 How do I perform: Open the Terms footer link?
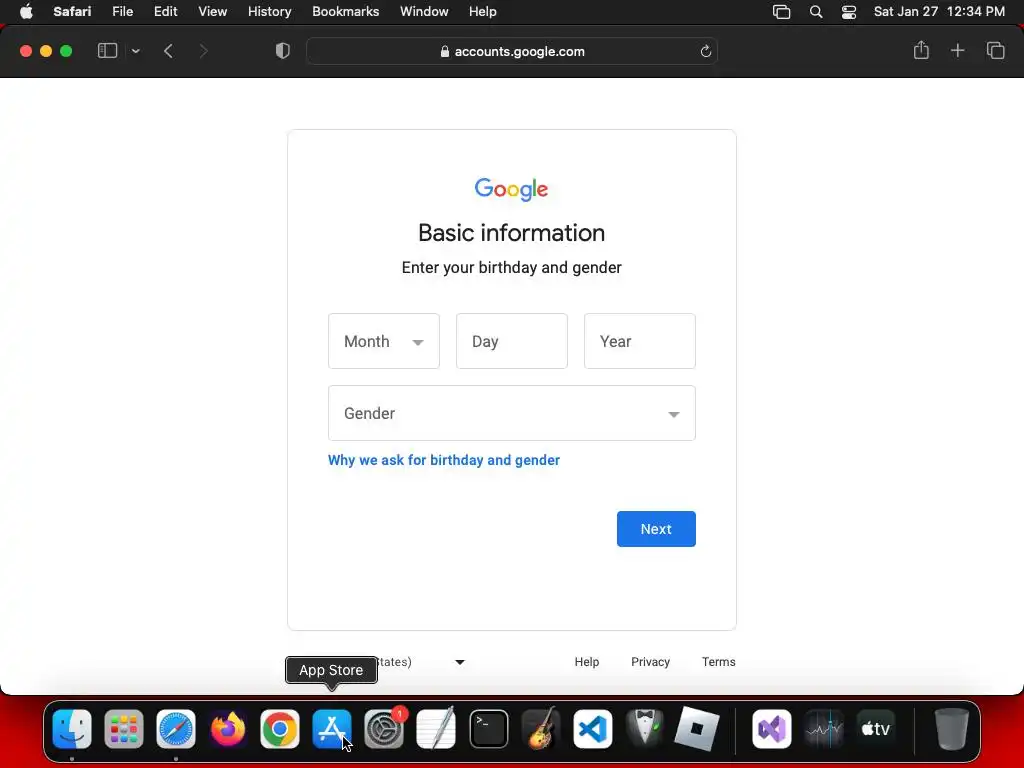[718, 662]
